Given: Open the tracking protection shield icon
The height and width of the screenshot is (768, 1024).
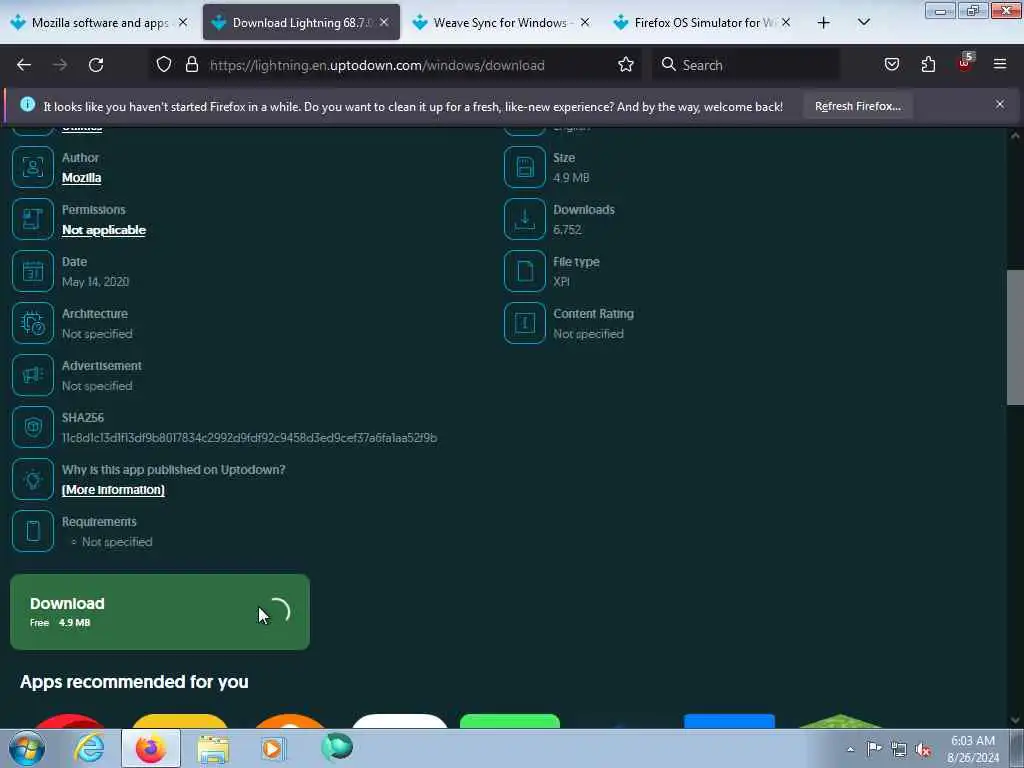Looking at the screenshot, I should click(x=164, y=65).
